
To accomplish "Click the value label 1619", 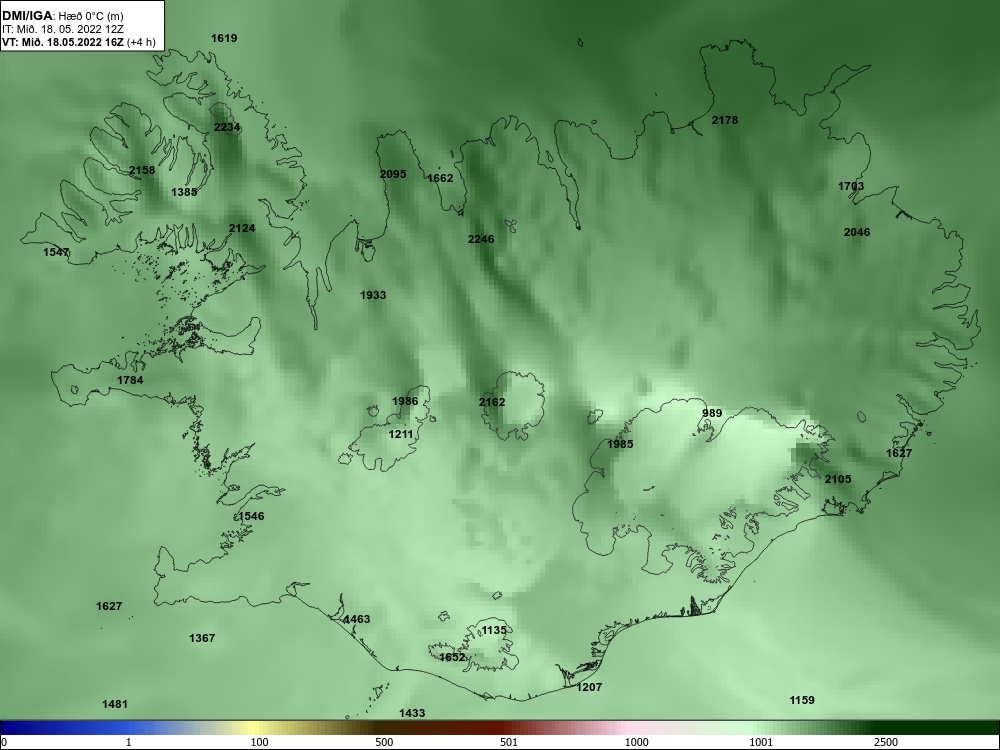I will 224,38.
